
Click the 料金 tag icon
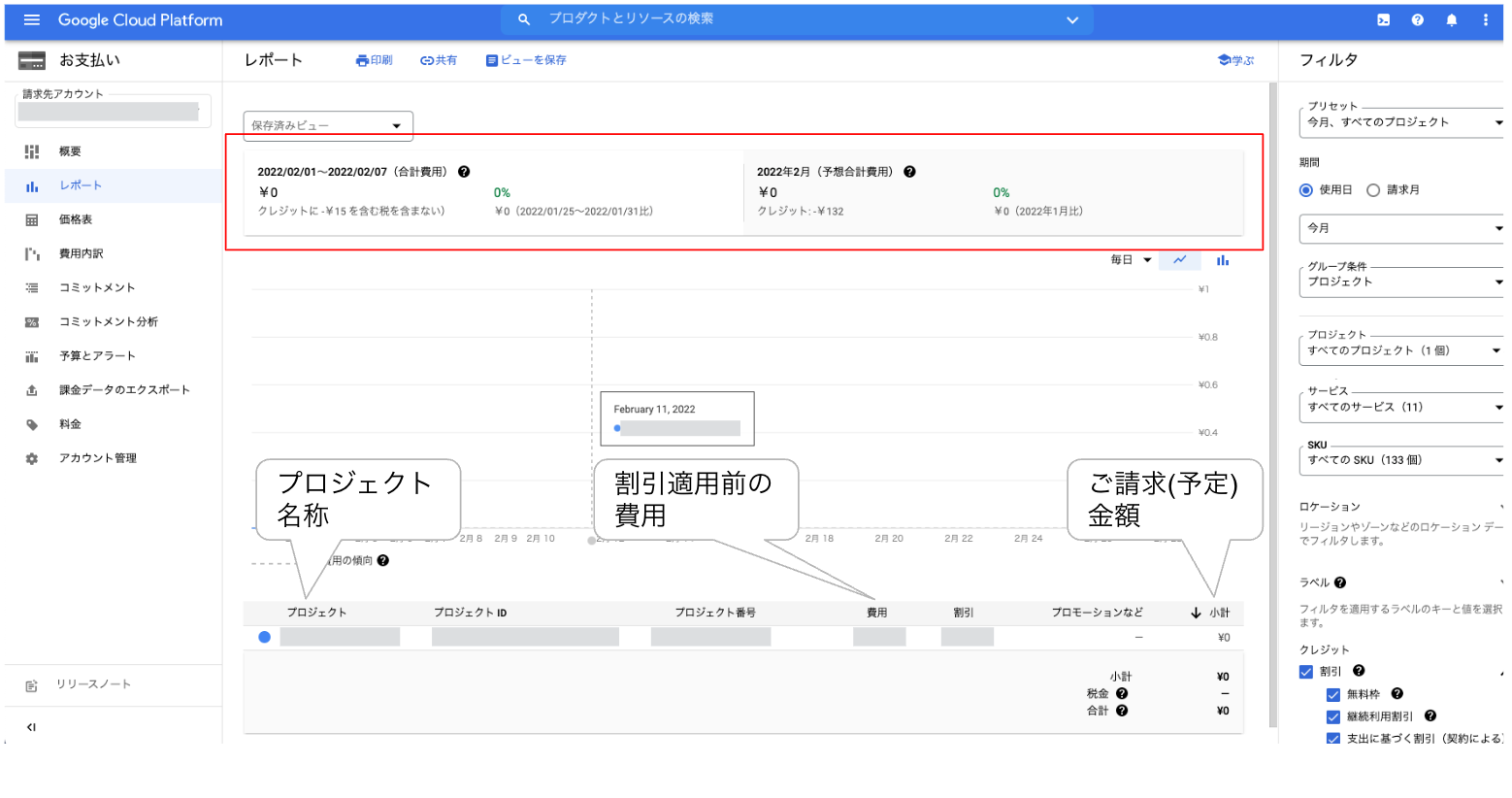(x=32, y=424)
